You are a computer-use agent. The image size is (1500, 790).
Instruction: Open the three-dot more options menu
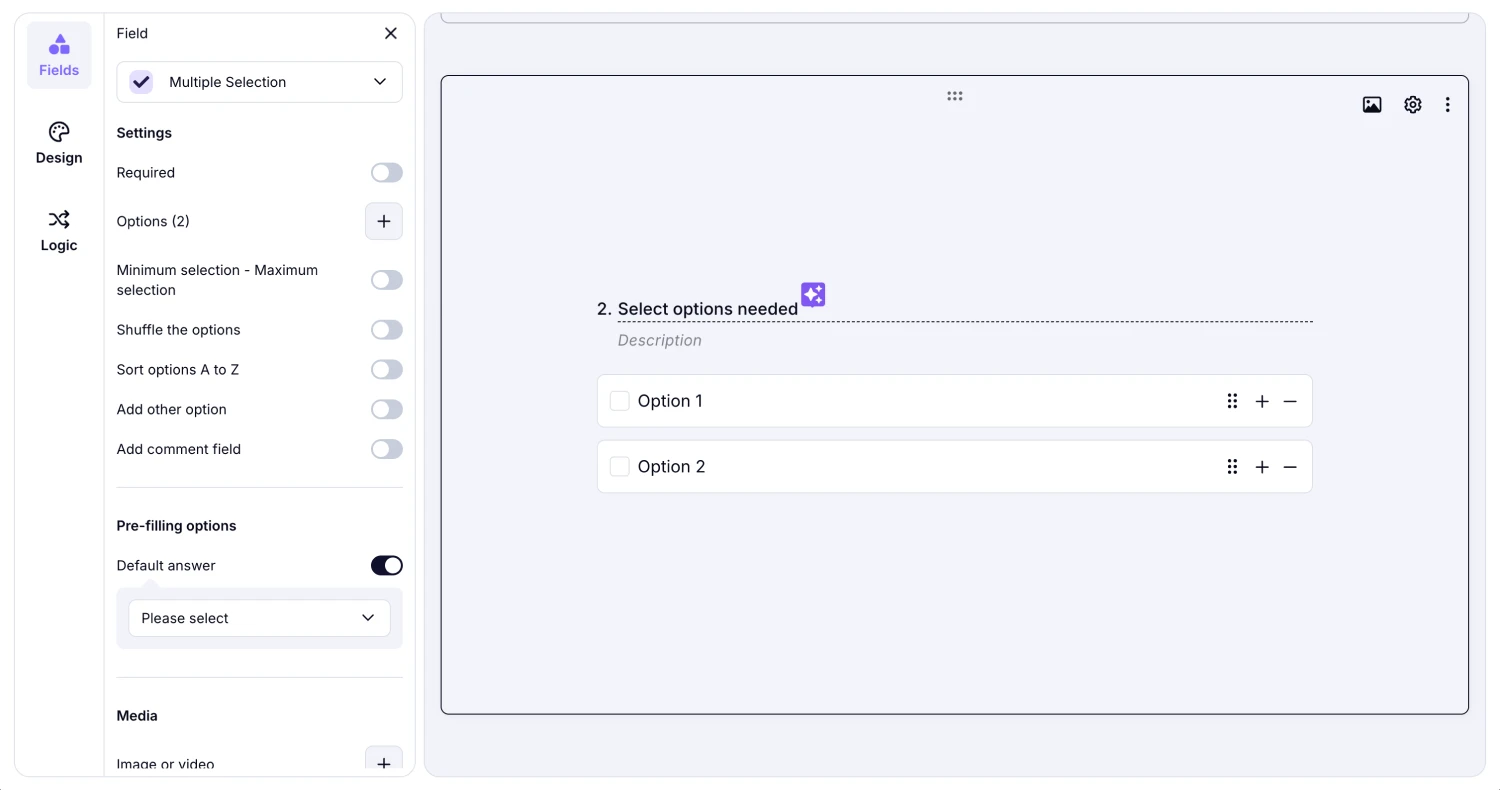pos(1447,105)
